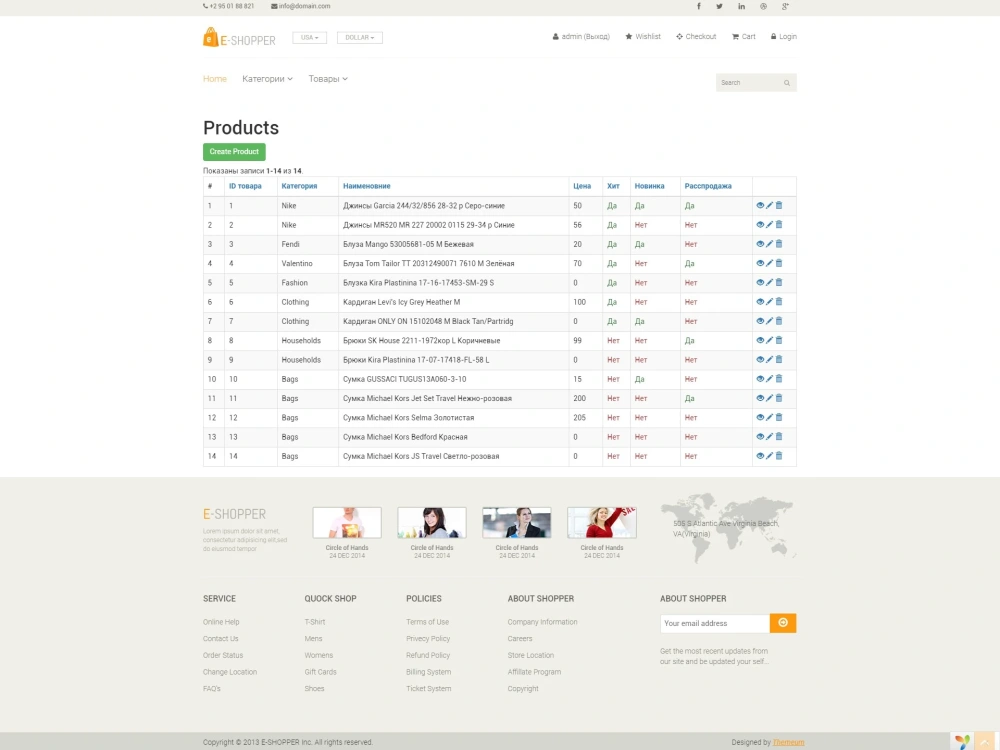Viewport: 1000px width, 750px height.
Task: Open the Cart from the top navigation
Action: 743,36
